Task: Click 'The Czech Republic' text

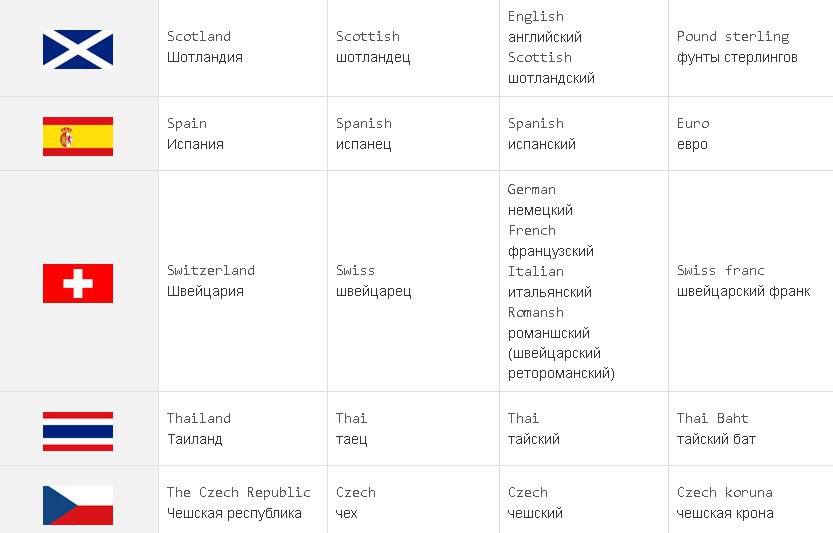Action: (239, 493)
